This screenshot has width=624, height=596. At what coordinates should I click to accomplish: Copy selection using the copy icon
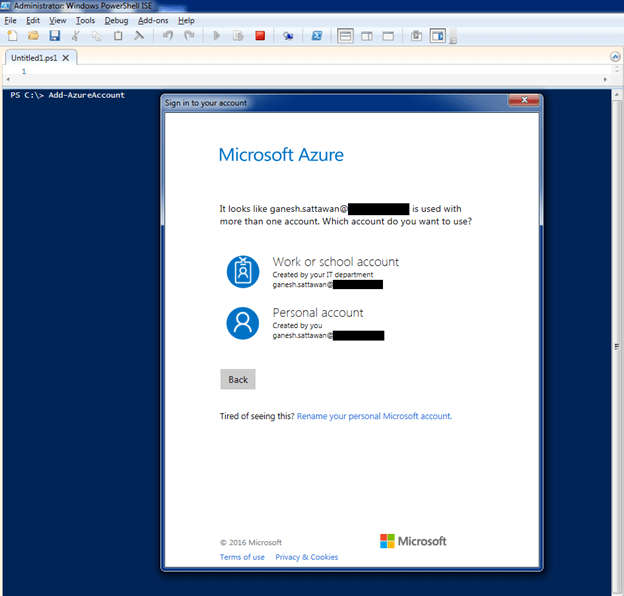point(97,36)
